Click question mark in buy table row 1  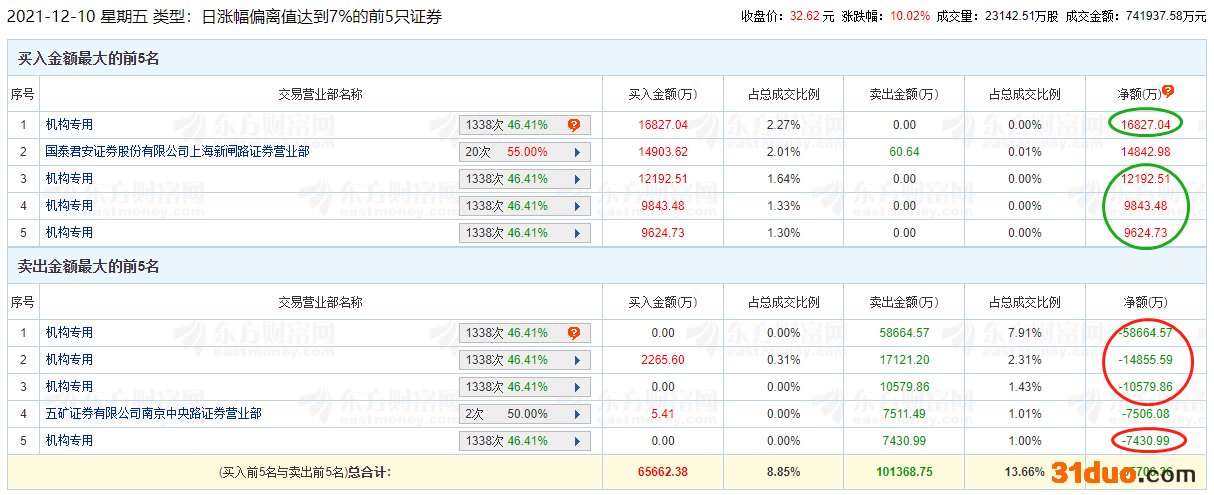pos(574,125)
